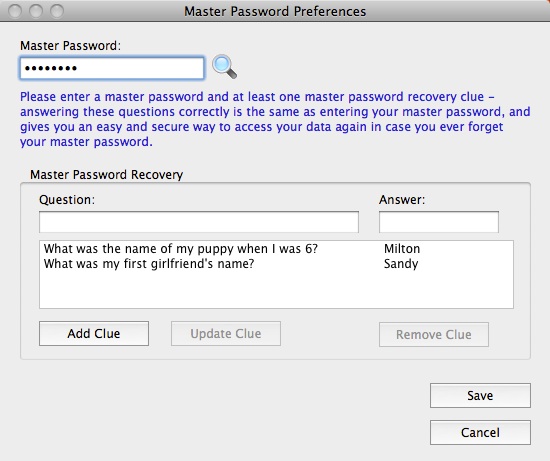The image size is (550, 461).
Task: Click the Master Password Recovery group label
Action: [x=107, y=174]
